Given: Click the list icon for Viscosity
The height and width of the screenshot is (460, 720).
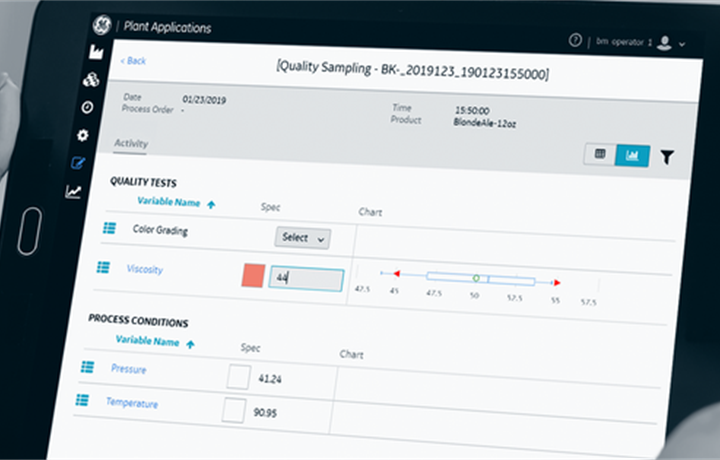Looking at the screenshot, I should pos(103,267).
